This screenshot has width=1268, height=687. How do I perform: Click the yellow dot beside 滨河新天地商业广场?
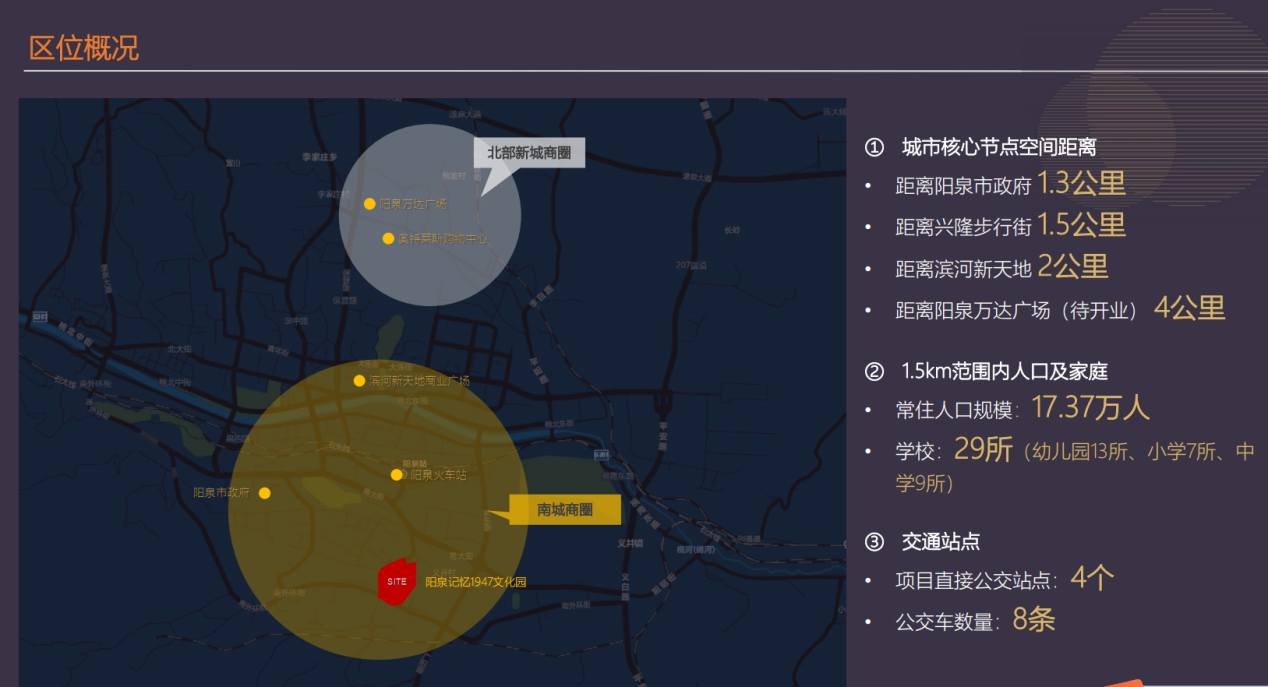(x=359, y=381)
